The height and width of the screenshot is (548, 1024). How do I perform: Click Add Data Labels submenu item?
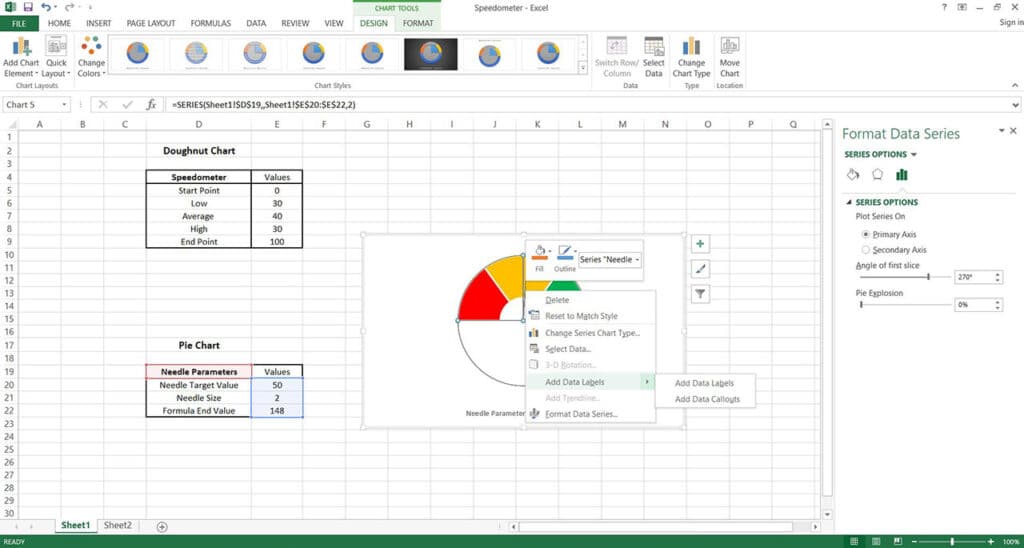tap(705, 383)
